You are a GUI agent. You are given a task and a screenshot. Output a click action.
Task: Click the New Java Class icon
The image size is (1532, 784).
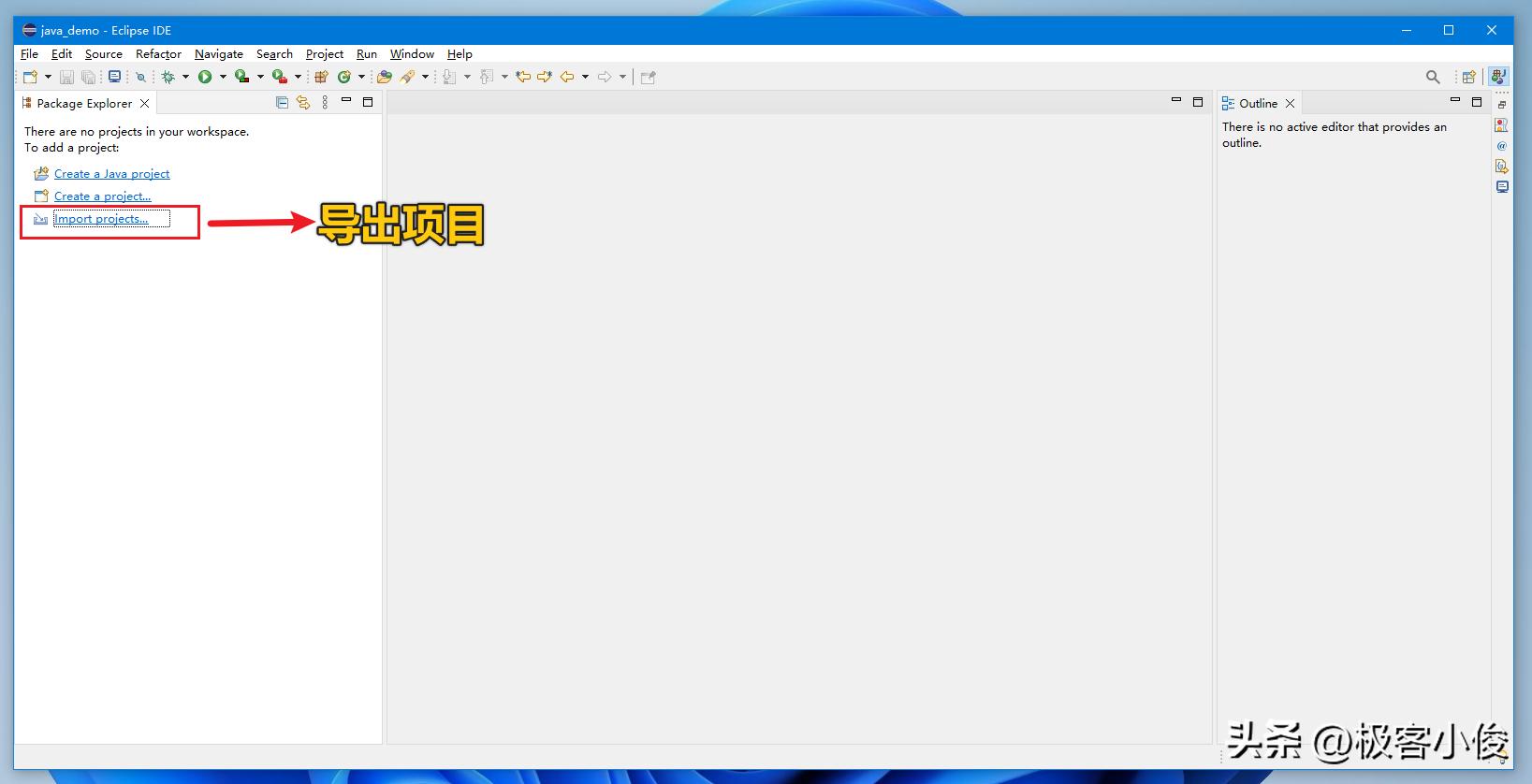click(343, 77)
